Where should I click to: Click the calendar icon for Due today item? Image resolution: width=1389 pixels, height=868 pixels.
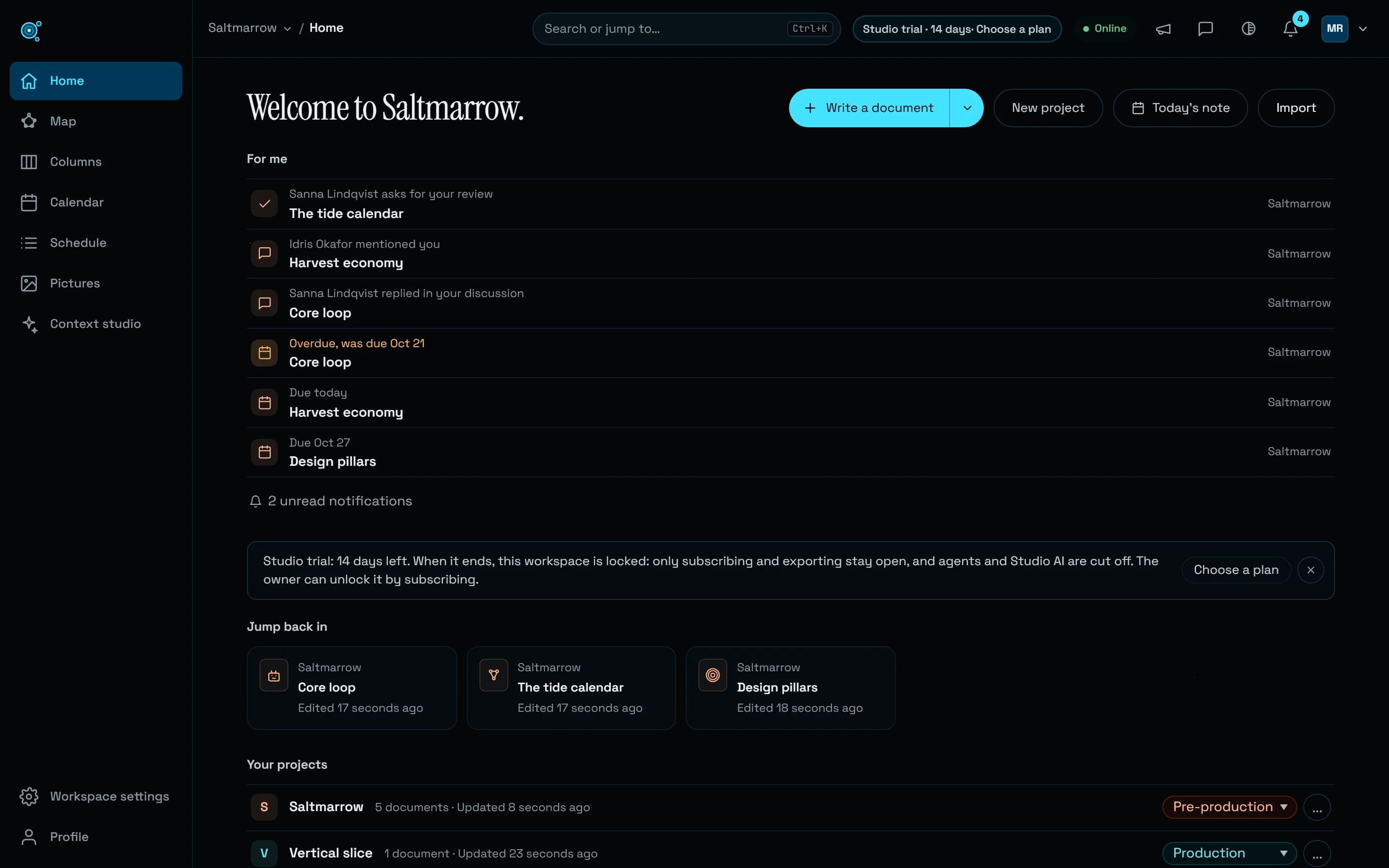pos(264,403)
